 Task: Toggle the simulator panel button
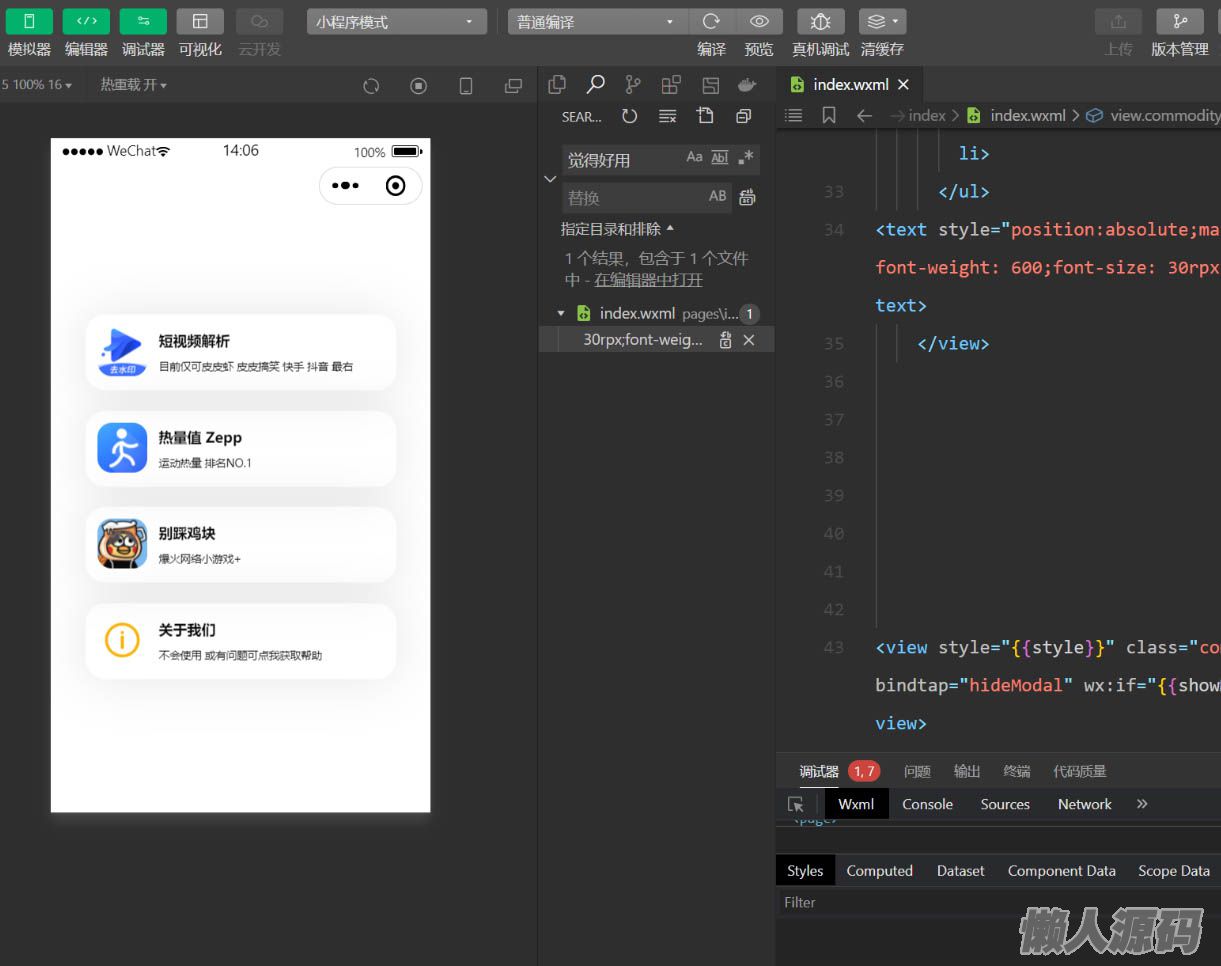point(29,21)
